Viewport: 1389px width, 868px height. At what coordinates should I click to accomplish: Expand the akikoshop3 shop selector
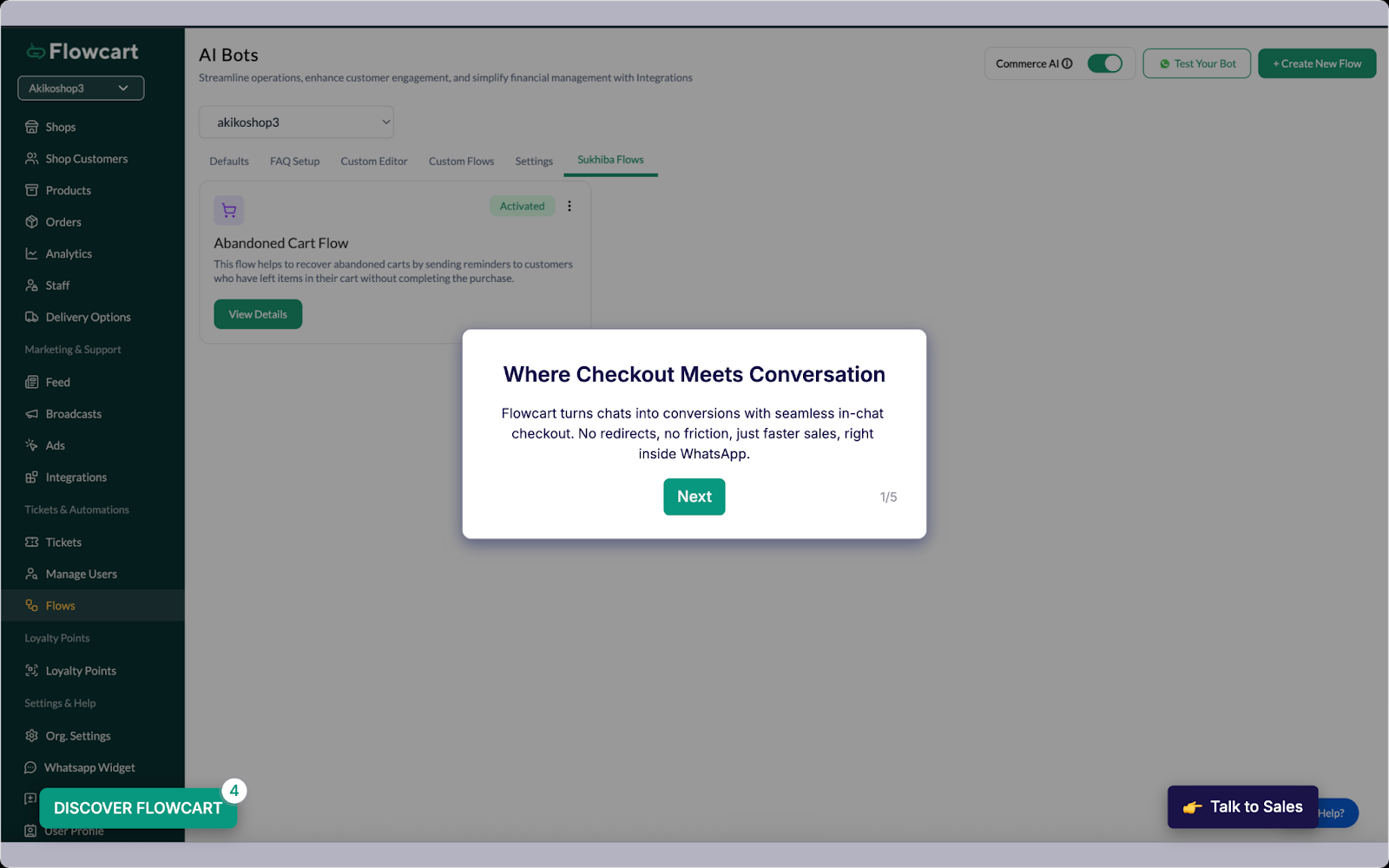pos(296,122)
